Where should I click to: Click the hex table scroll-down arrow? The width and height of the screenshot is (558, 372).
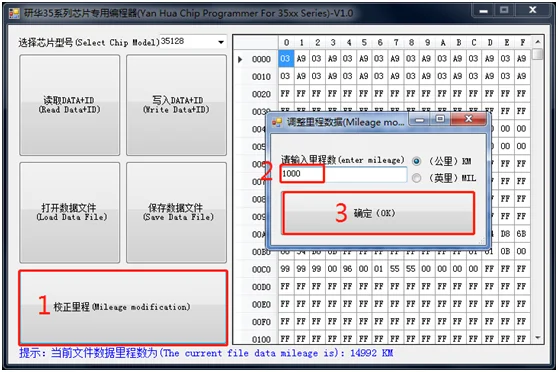[x=538, y=337]
